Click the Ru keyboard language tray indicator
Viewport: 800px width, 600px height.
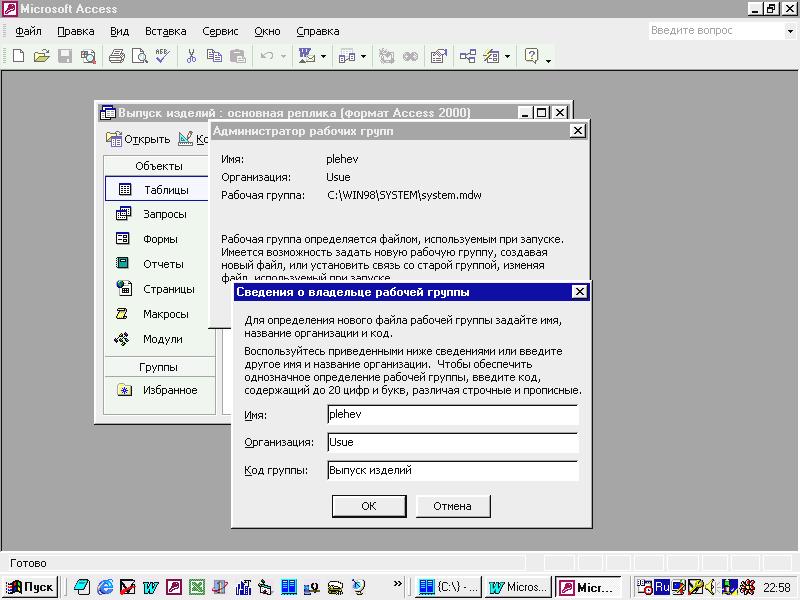click(662, 587)
